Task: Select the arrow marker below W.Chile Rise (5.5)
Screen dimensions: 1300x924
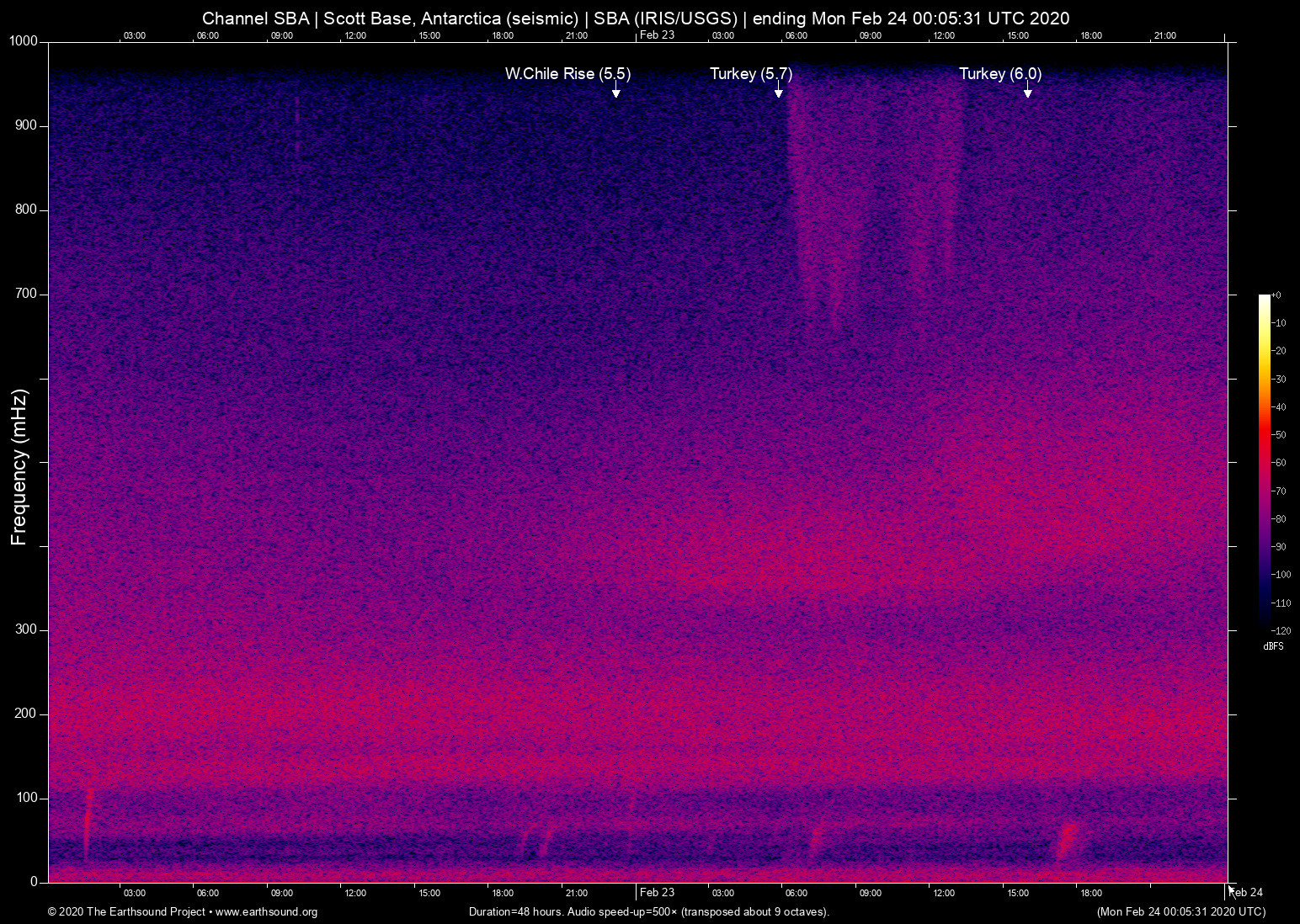Action: (x=616, y=90)
